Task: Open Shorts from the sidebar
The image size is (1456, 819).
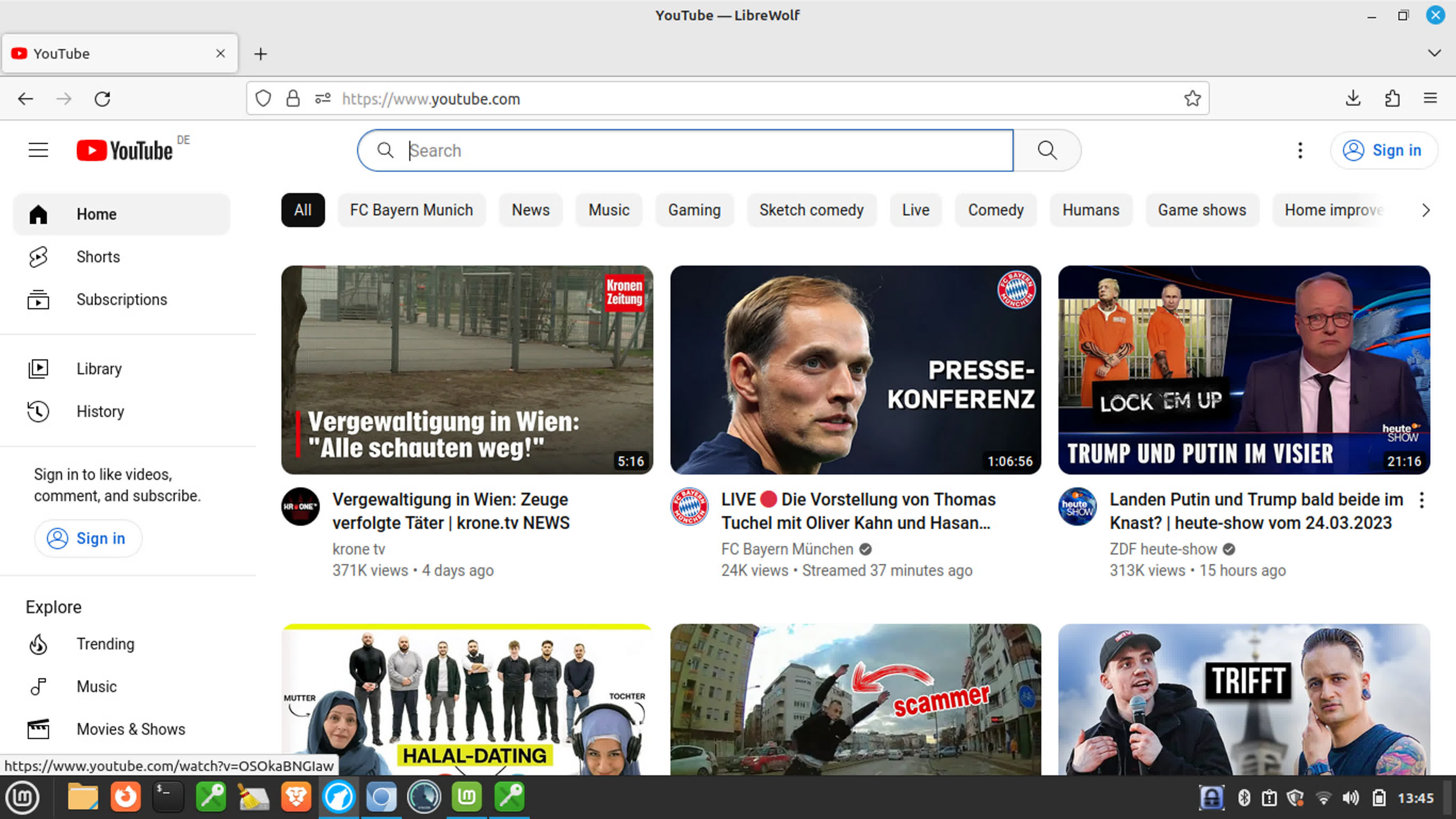Action: 98,257
